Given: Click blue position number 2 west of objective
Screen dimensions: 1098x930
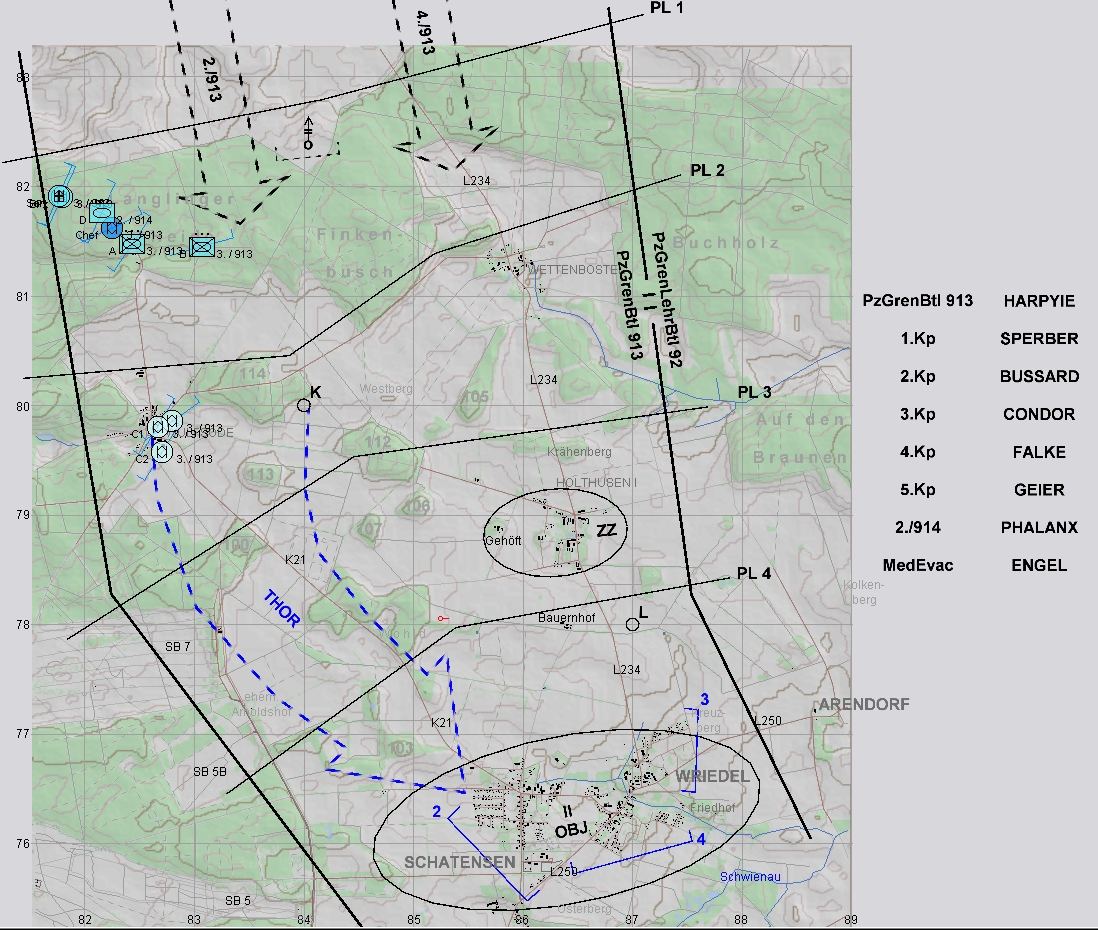Looking at the screenshot, I should click(436, 811).
